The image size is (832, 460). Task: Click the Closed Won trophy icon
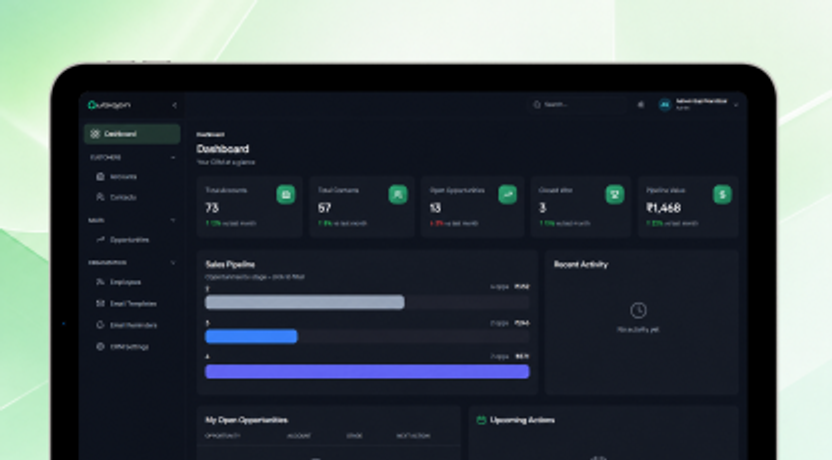coord(614,194)
